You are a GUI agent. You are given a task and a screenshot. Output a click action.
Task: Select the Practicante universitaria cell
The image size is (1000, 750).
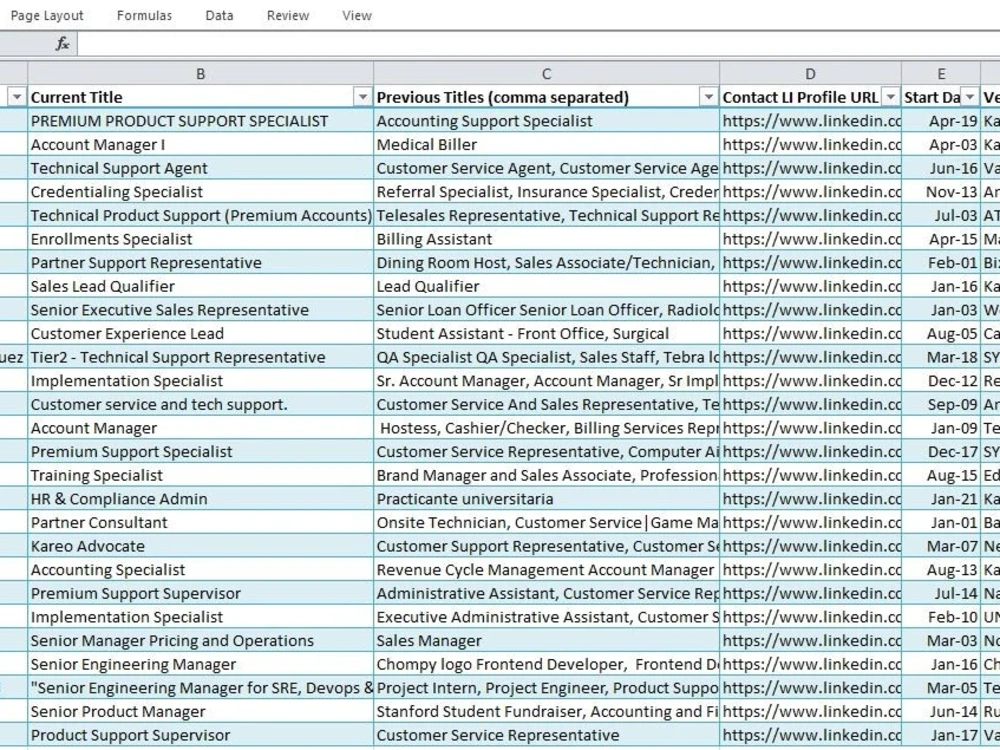547,499
